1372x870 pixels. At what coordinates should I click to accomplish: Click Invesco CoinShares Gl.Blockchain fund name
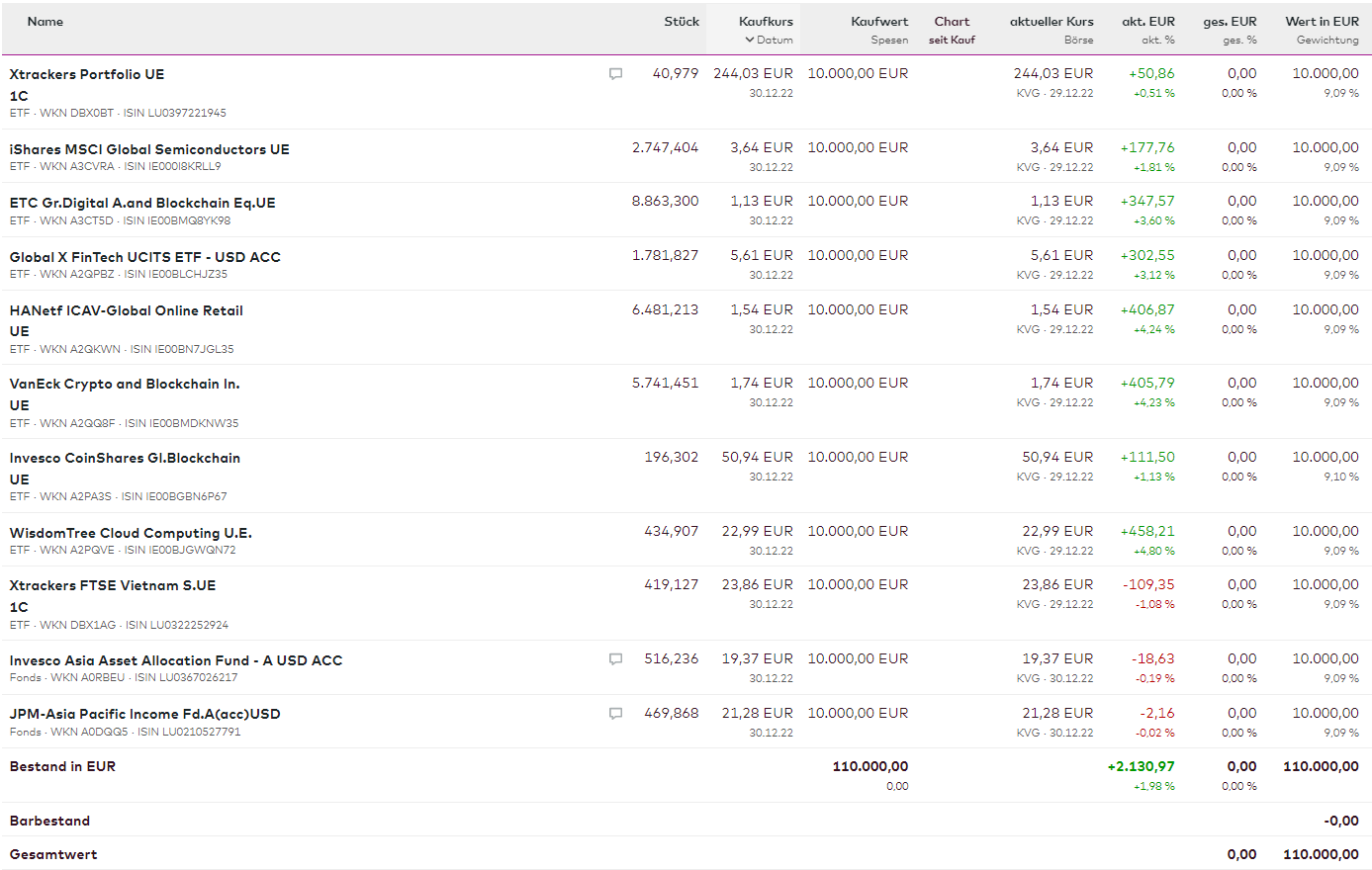(x=125, y=458)
